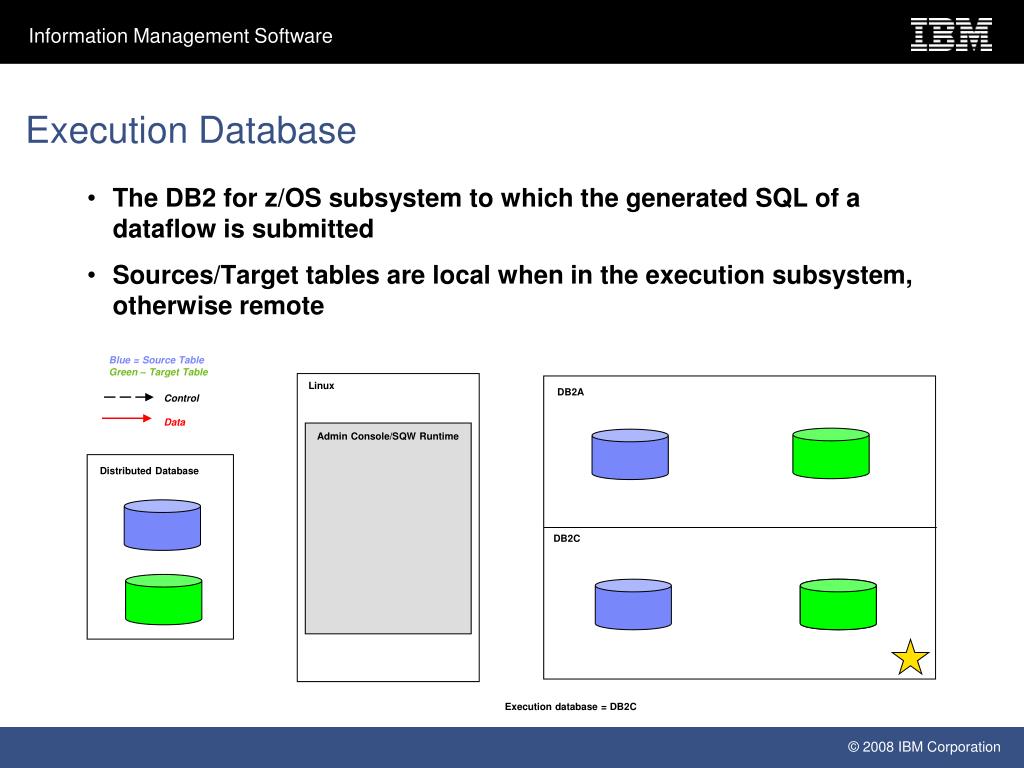This screenshot has width=1024, height=768.
Task: Click the IBM logo in the header
Action: (x=952, y=35)
